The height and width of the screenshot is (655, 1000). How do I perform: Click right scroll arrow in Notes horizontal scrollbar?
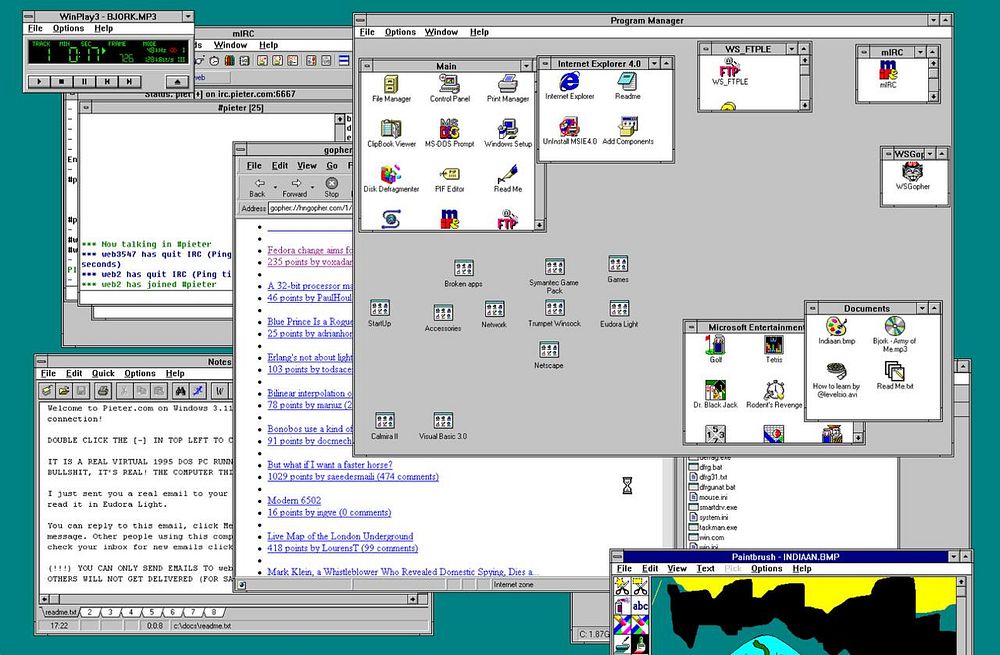tap(413, 599)
